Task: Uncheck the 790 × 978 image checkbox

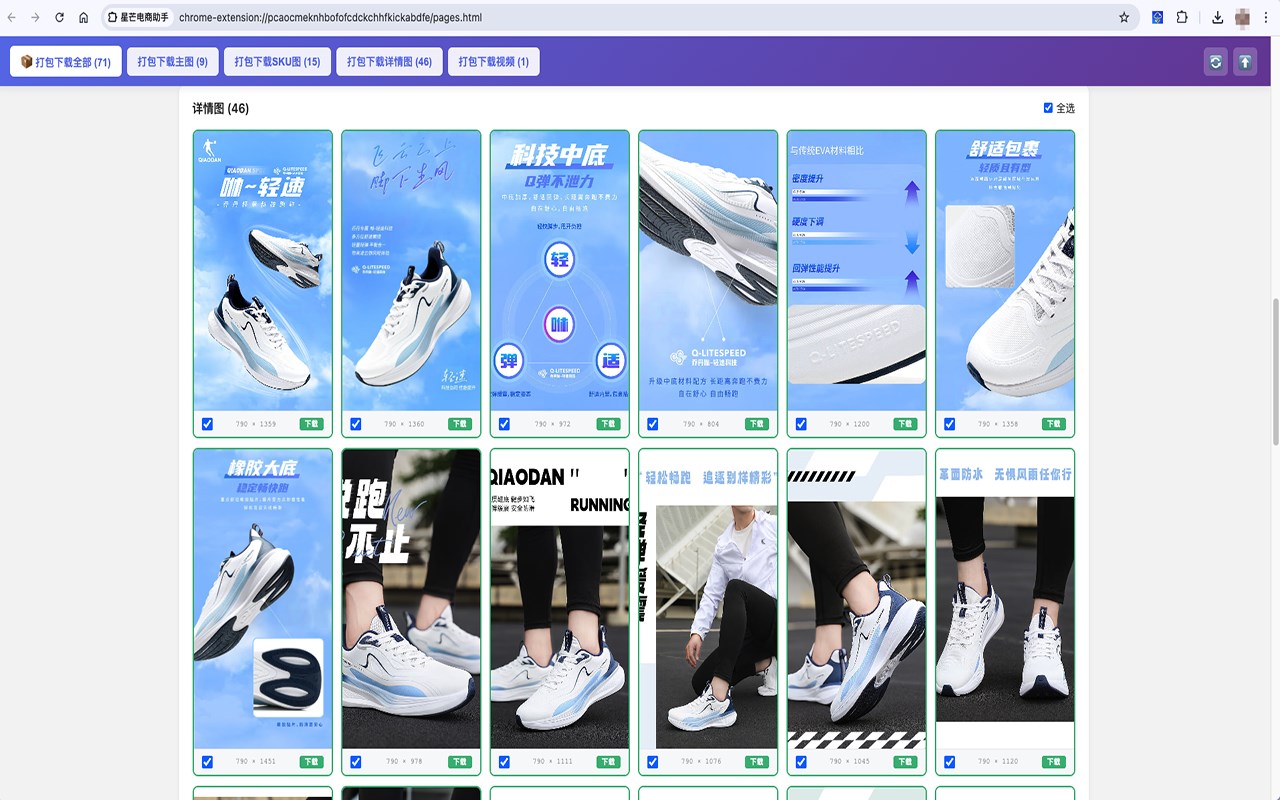Action: [355, 762]
